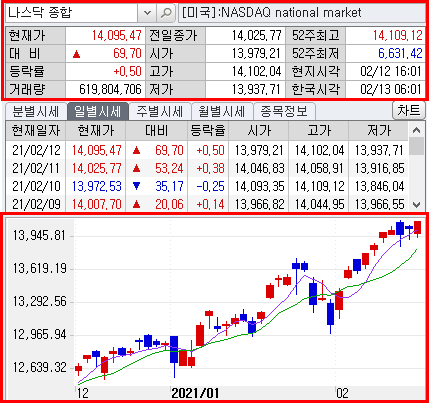
Task: Select the 21/02/10 row
Action: pos(207,186)
